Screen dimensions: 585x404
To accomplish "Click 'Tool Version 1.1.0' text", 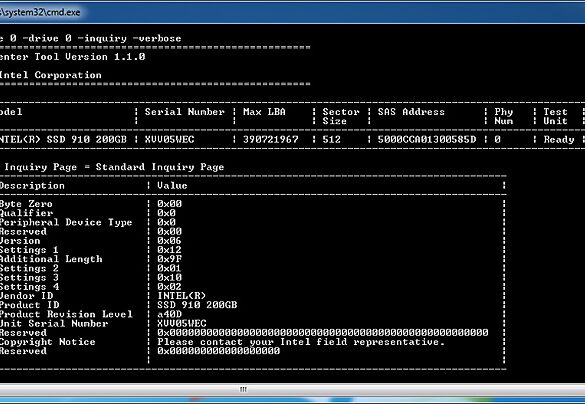I will (x=90, y=57).
